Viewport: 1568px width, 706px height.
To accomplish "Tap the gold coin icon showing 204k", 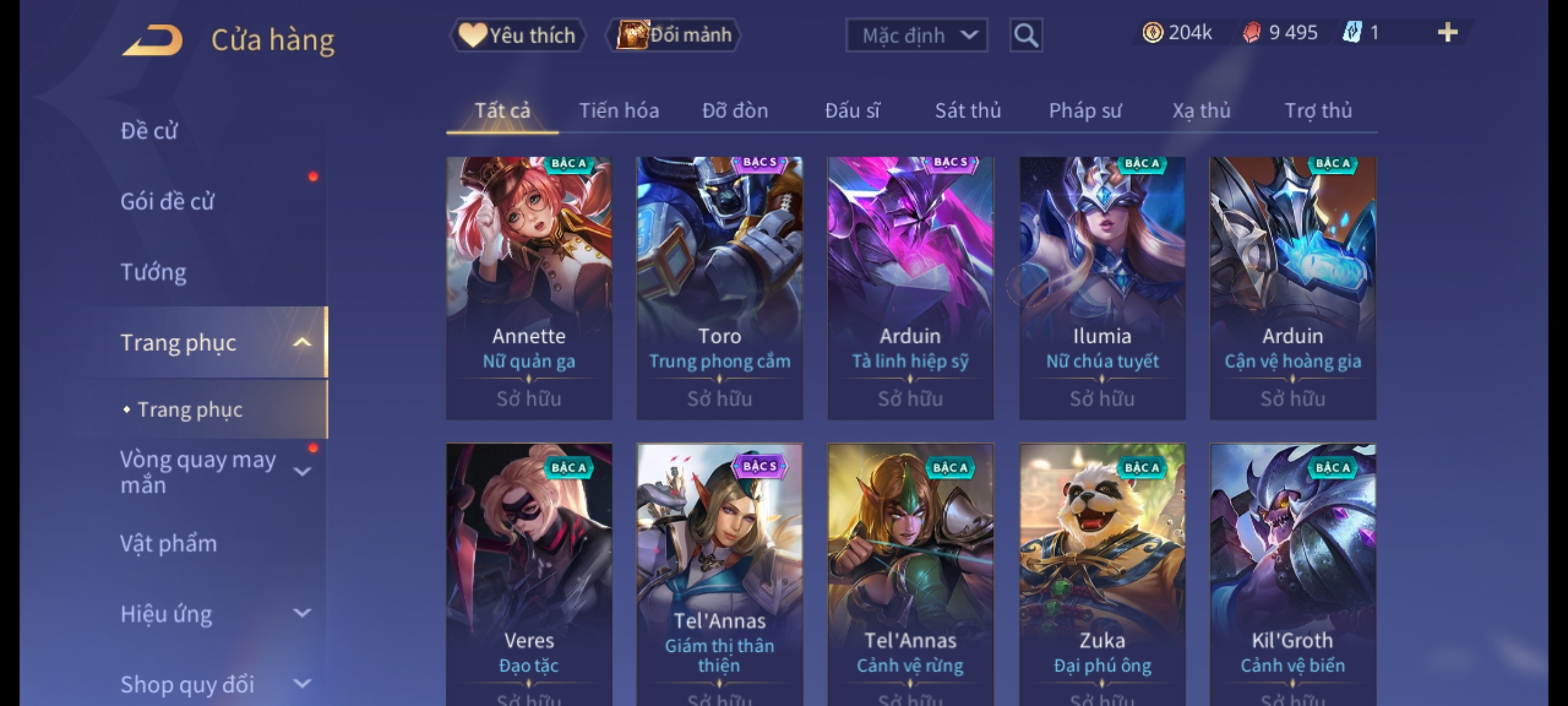I will (x=1152, y=32).
